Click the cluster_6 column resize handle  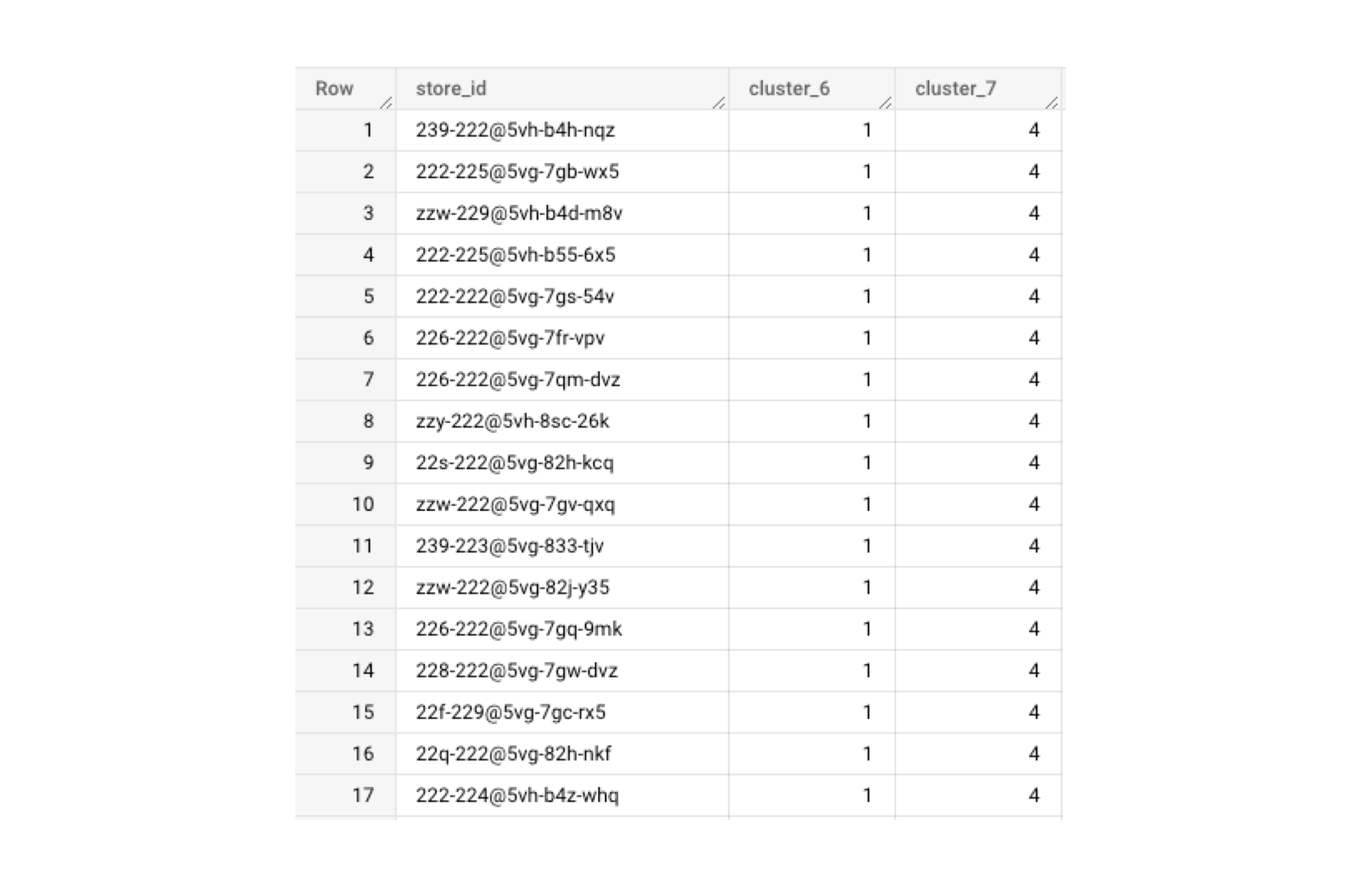[885, 103]
